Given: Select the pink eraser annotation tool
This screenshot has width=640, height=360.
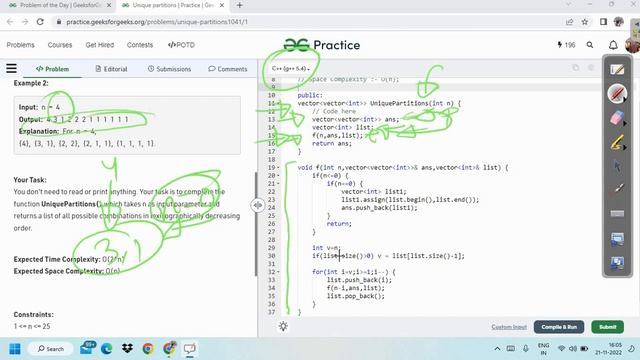Looking at the screenshot, I should (x=617, y=118).
